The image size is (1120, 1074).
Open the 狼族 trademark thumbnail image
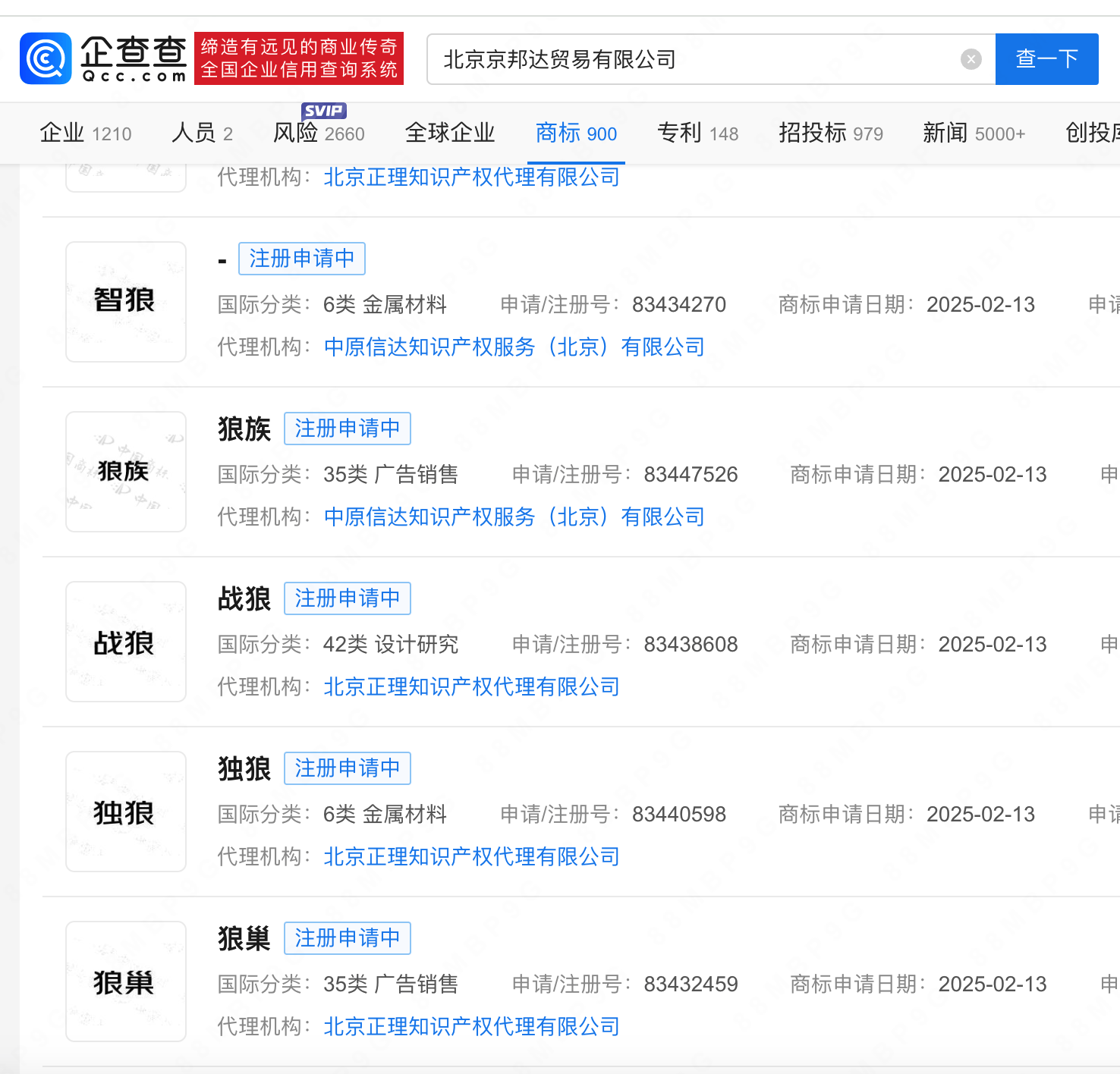tap(126, 472)
